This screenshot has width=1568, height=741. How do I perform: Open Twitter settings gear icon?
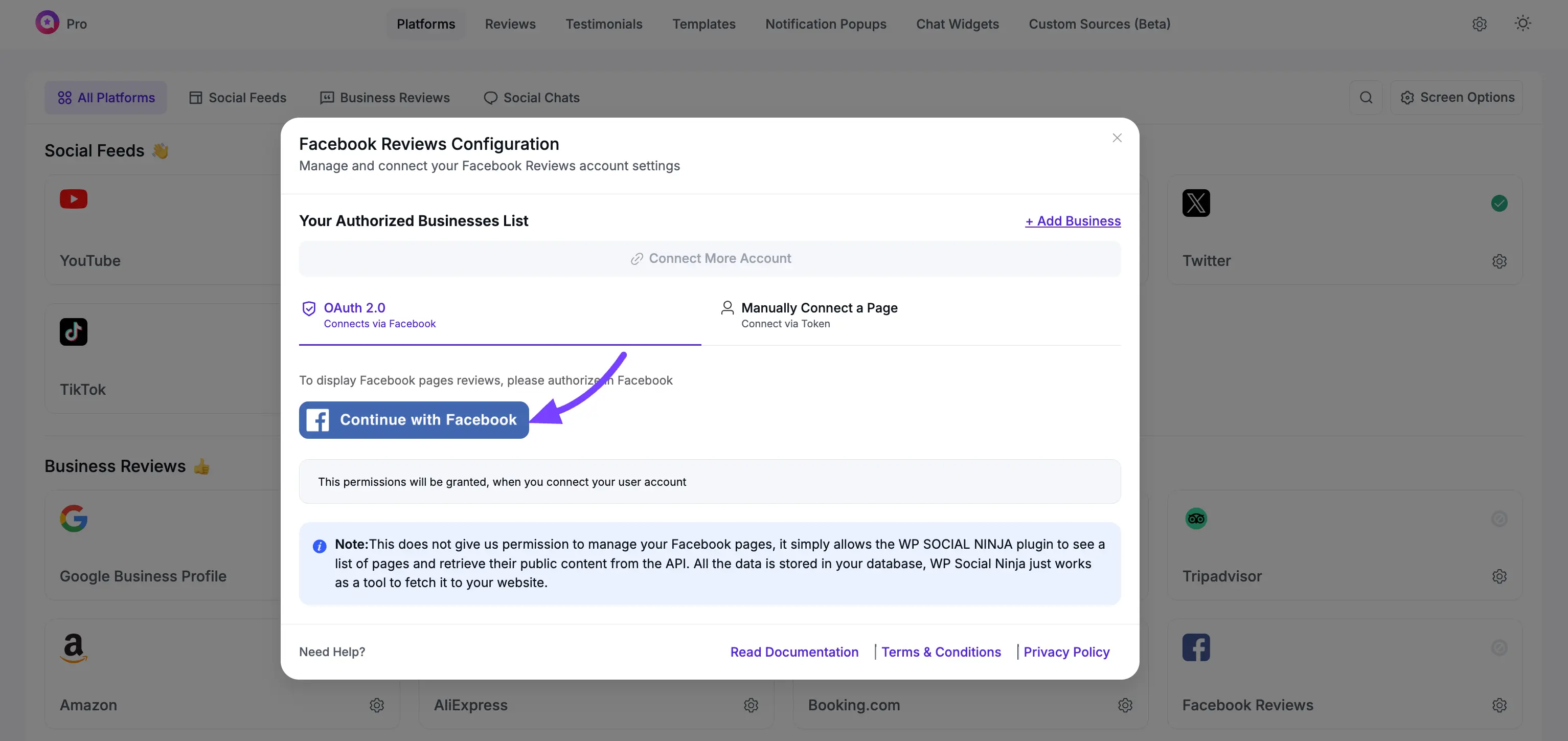pyautogui.click(x=1498, y=261)
